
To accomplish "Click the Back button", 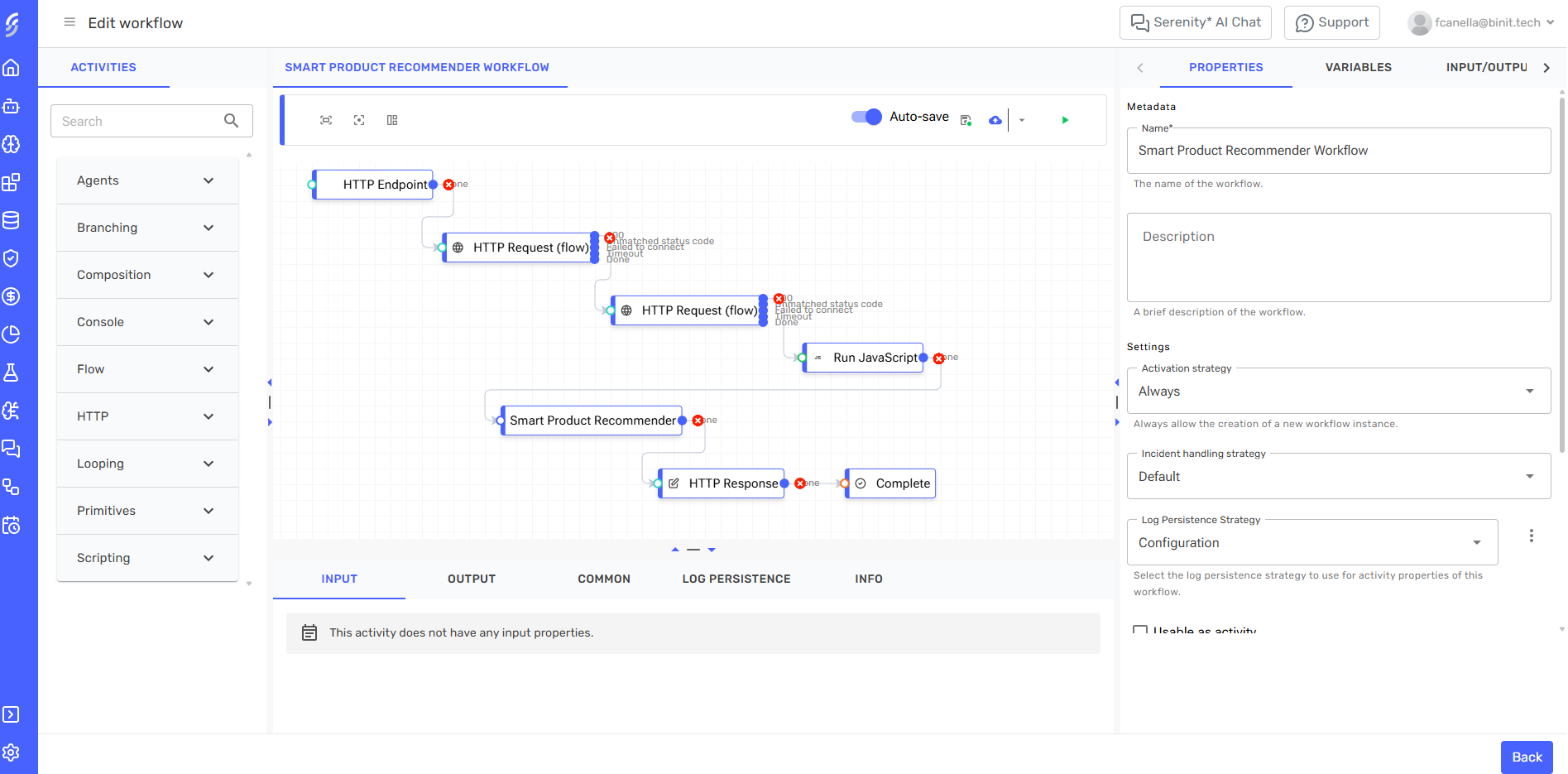I will pos(1526,757).
